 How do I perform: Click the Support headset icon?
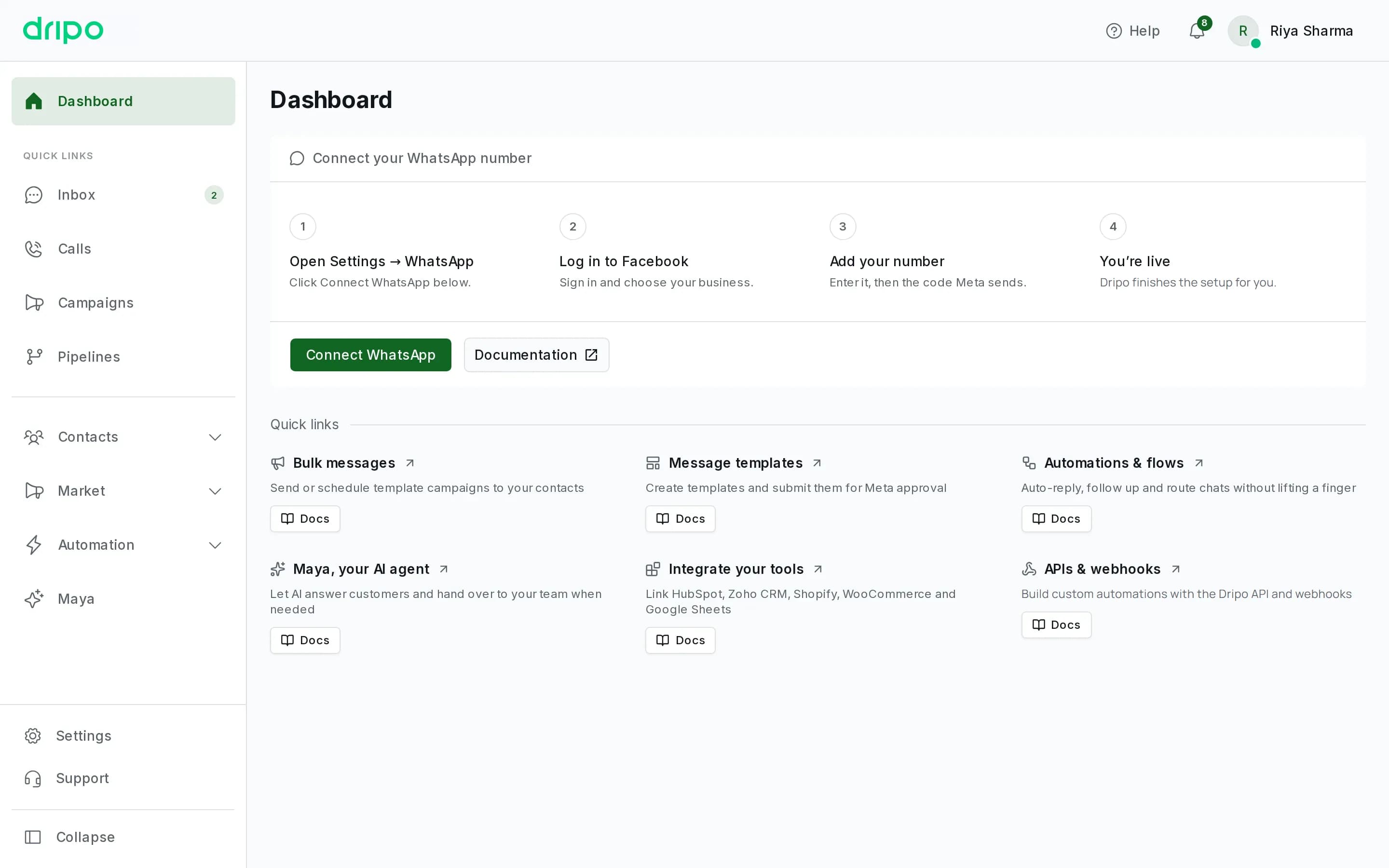33,778
